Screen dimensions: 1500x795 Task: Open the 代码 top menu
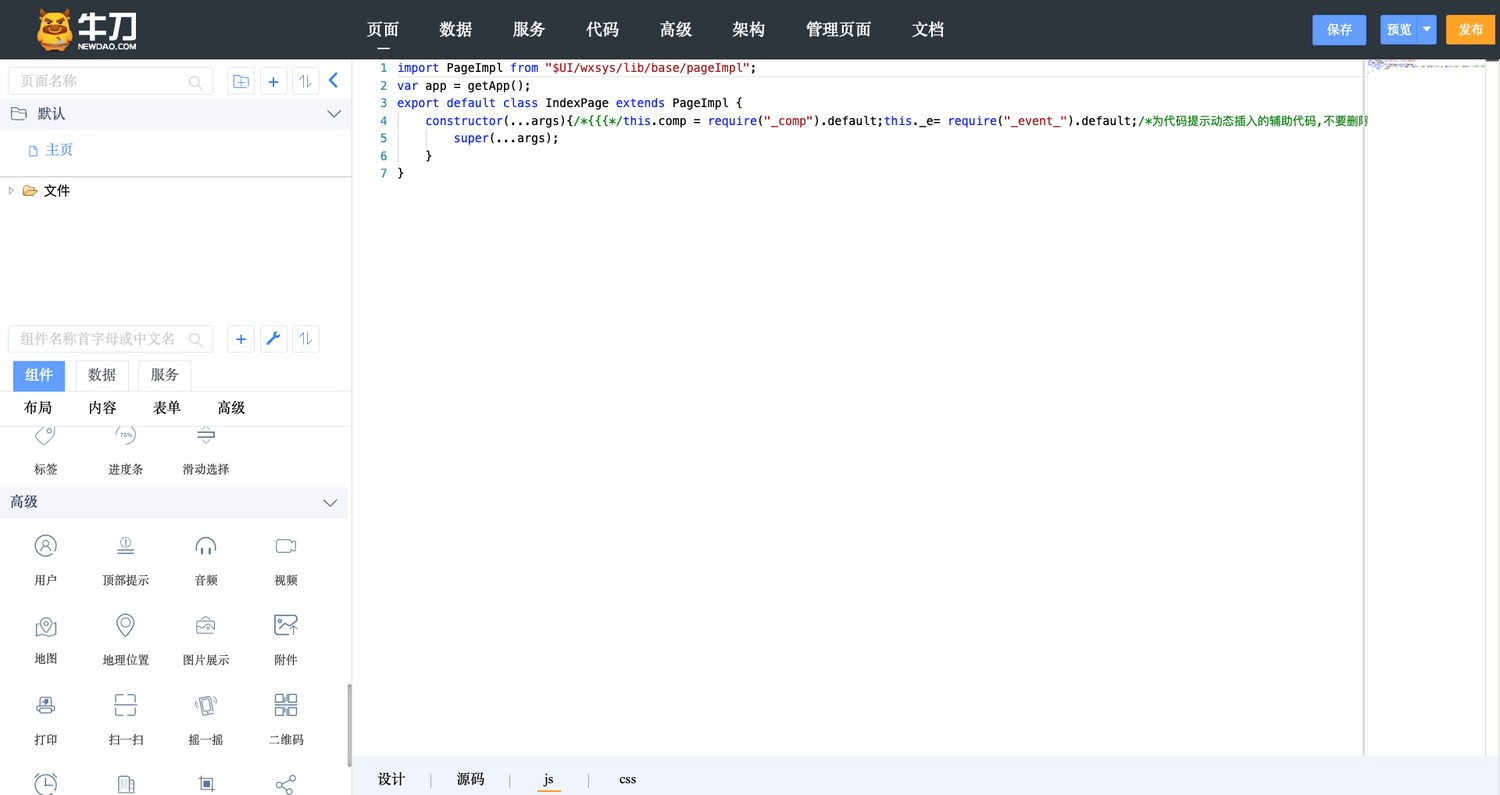tap(602, 30)
